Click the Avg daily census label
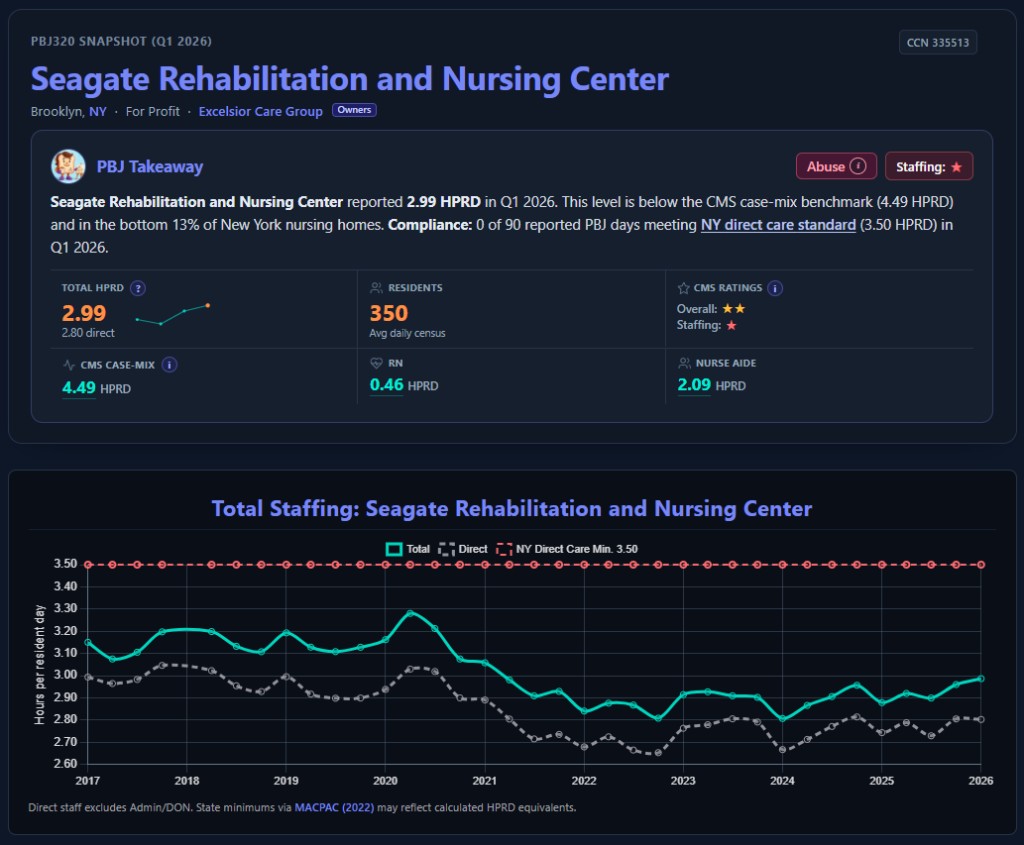Image resolution: width=1024 pixels, height=845 pixels. click(408, 333)
